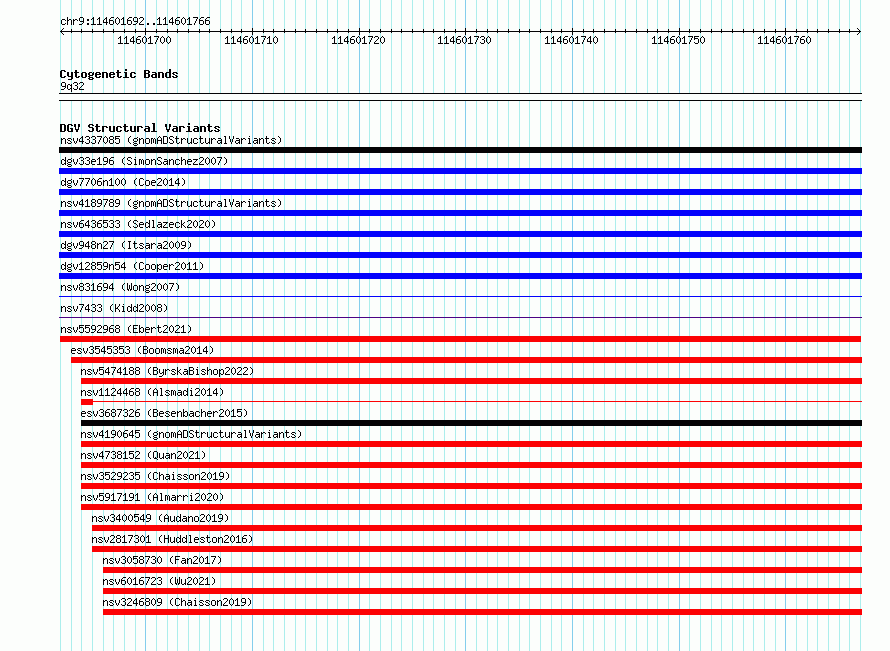
Task: Click the black bar under nsv4337085
Action: (x=460, y=150)
